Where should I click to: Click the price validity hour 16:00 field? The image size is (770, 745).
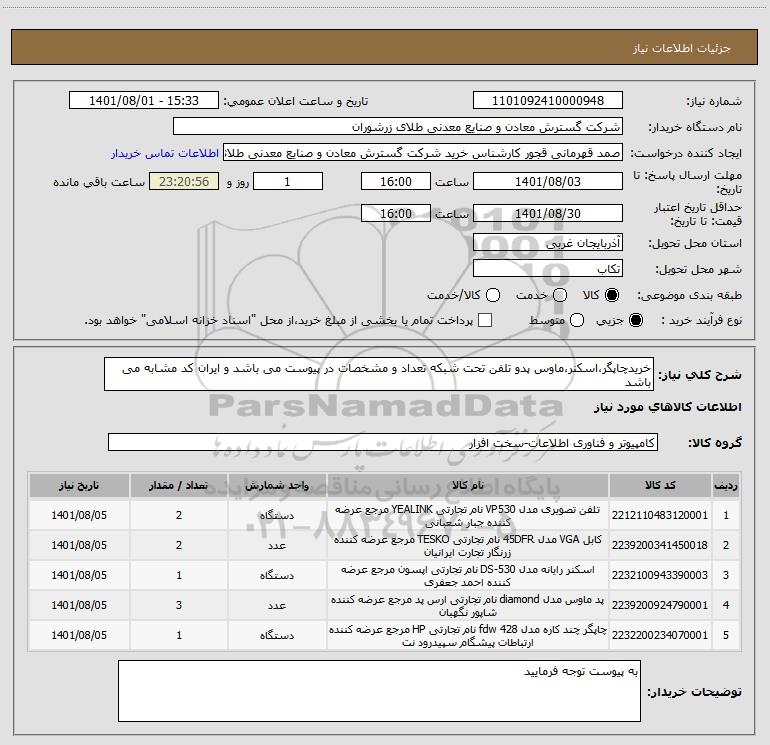tap(396, 213)
